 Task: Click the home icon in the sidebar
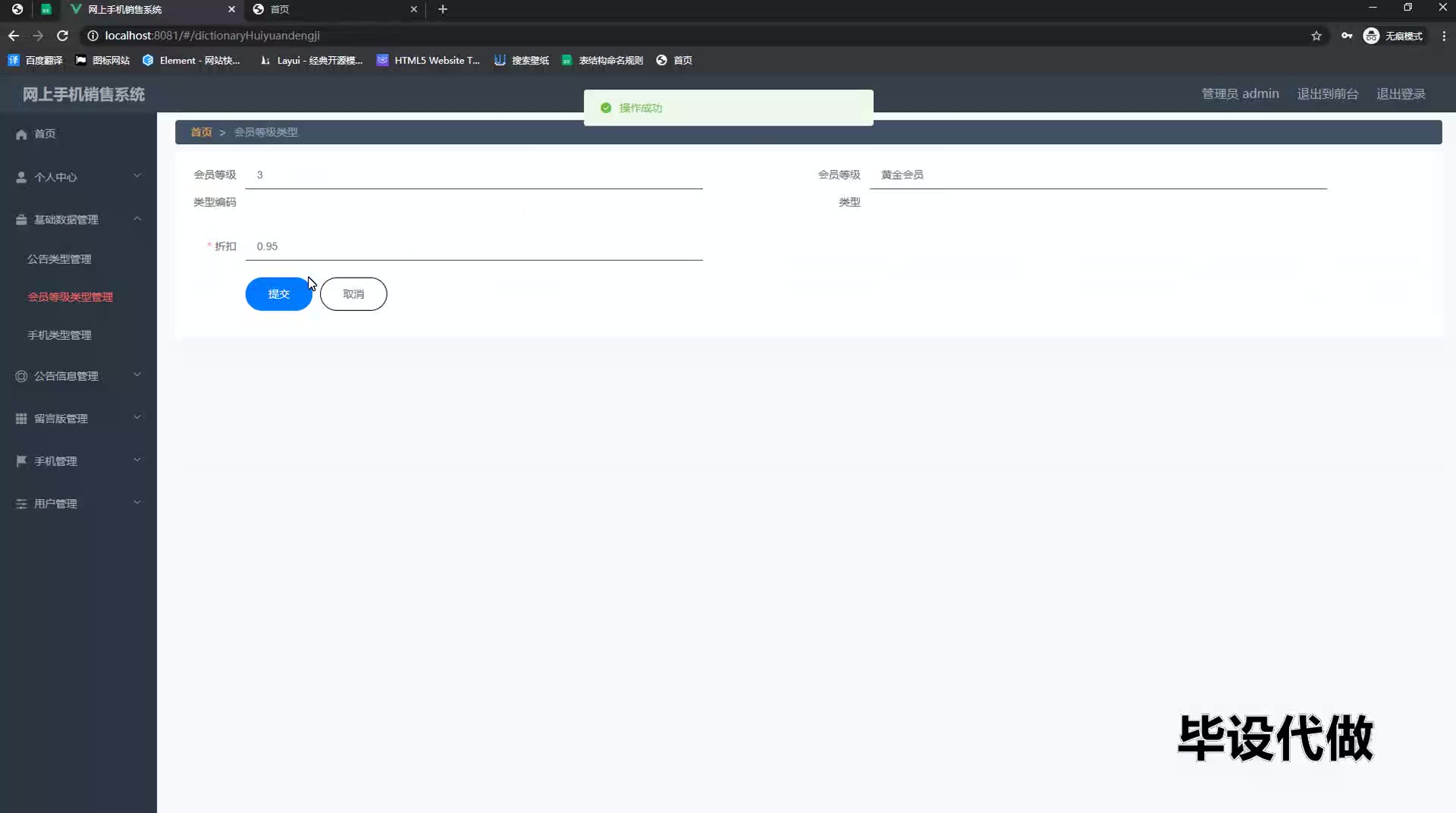21,134
